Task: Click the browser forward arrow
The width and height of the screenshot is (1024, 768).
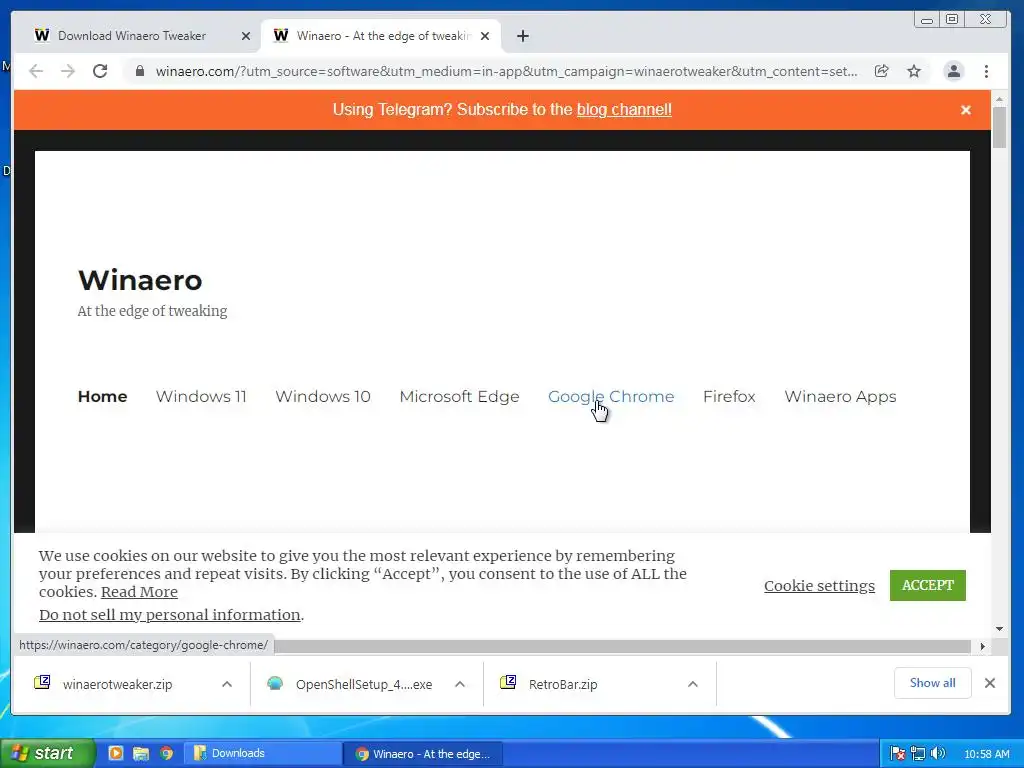Action: click(68, 71)
